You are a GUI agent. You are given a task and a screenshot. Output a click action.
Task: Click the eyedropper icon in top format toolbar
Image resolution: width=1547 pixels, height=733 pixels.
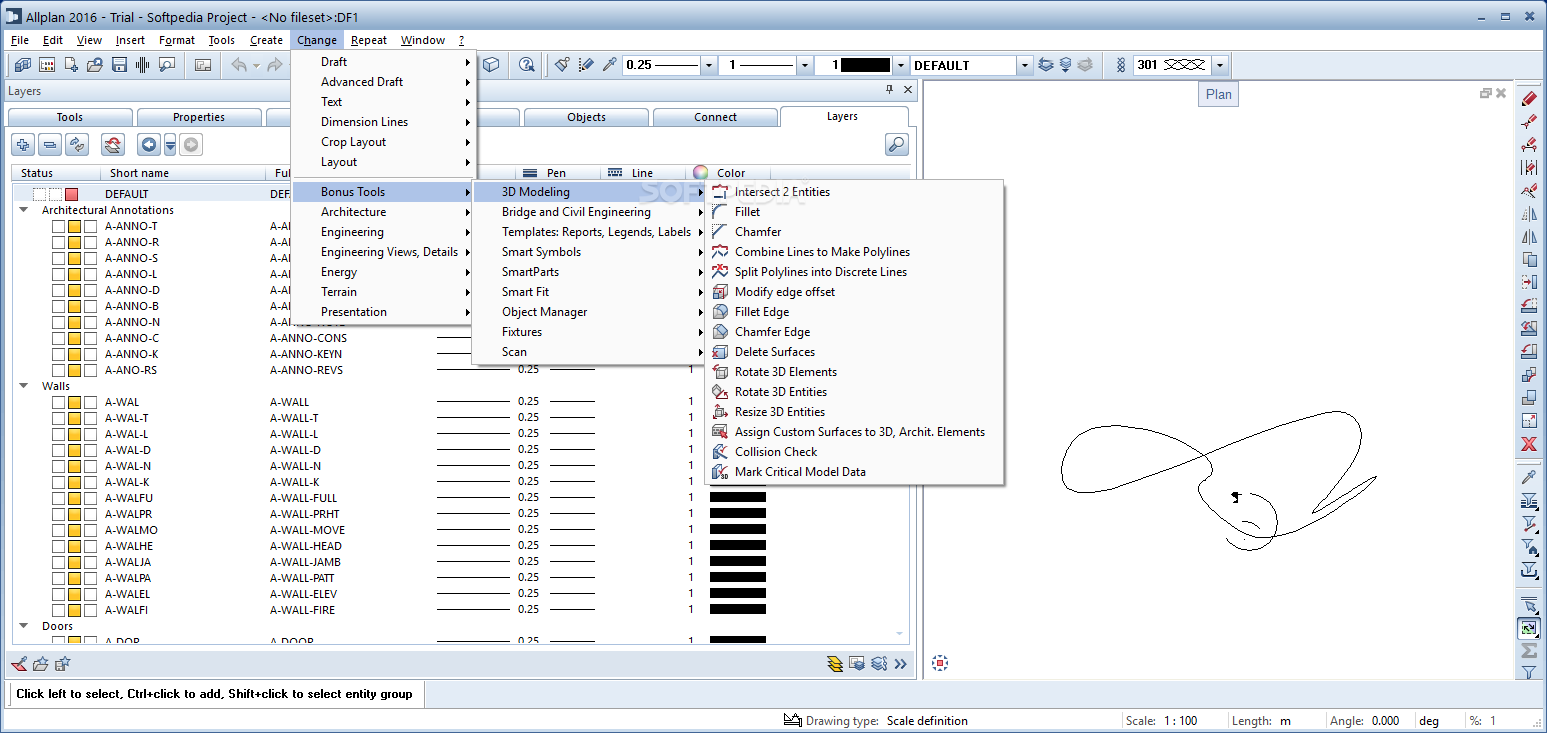[x=609, y=65]
